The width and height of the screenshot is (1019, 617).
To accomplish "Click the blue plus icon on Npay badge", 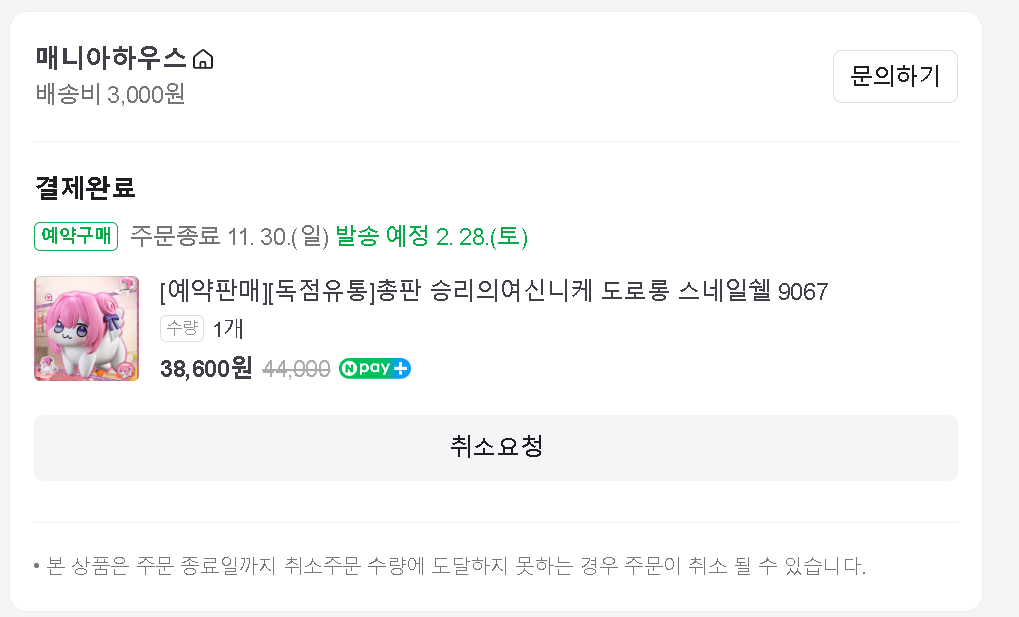I will (x=401, y=368).
